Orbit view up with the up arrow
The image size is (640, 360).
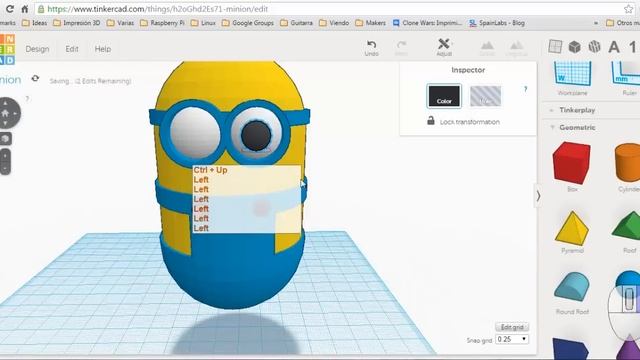tap(5, 103)
